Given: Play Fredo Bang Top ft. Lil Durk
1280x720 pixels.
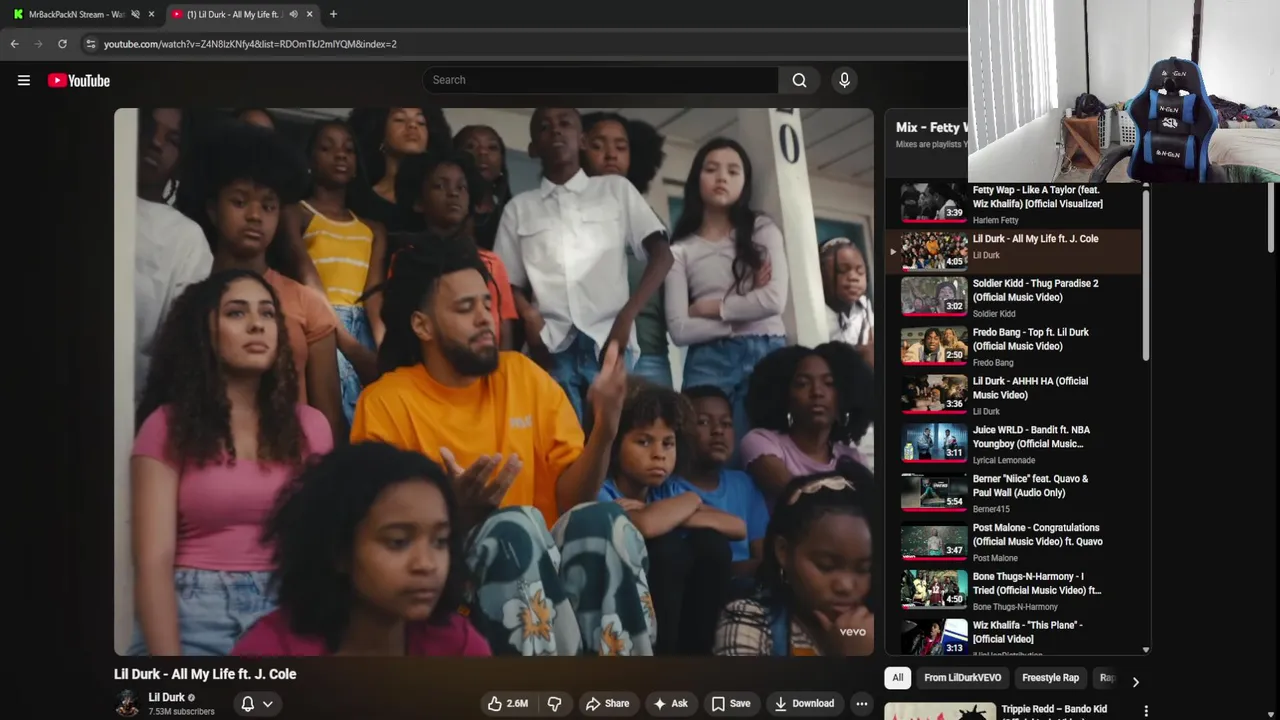Looking at the screenshot, I should 1014,346.
